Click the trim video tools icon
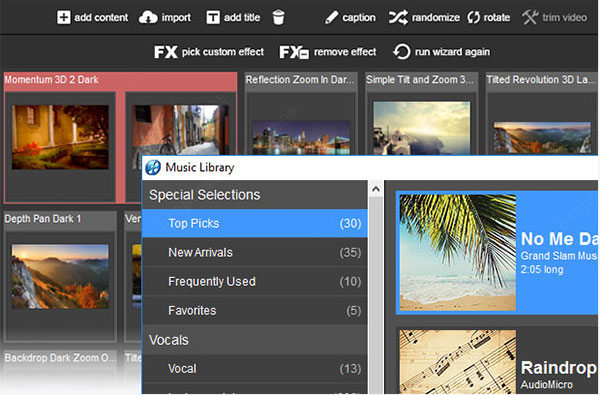Screen dimensions: 600x395 [x=530, y=18]
